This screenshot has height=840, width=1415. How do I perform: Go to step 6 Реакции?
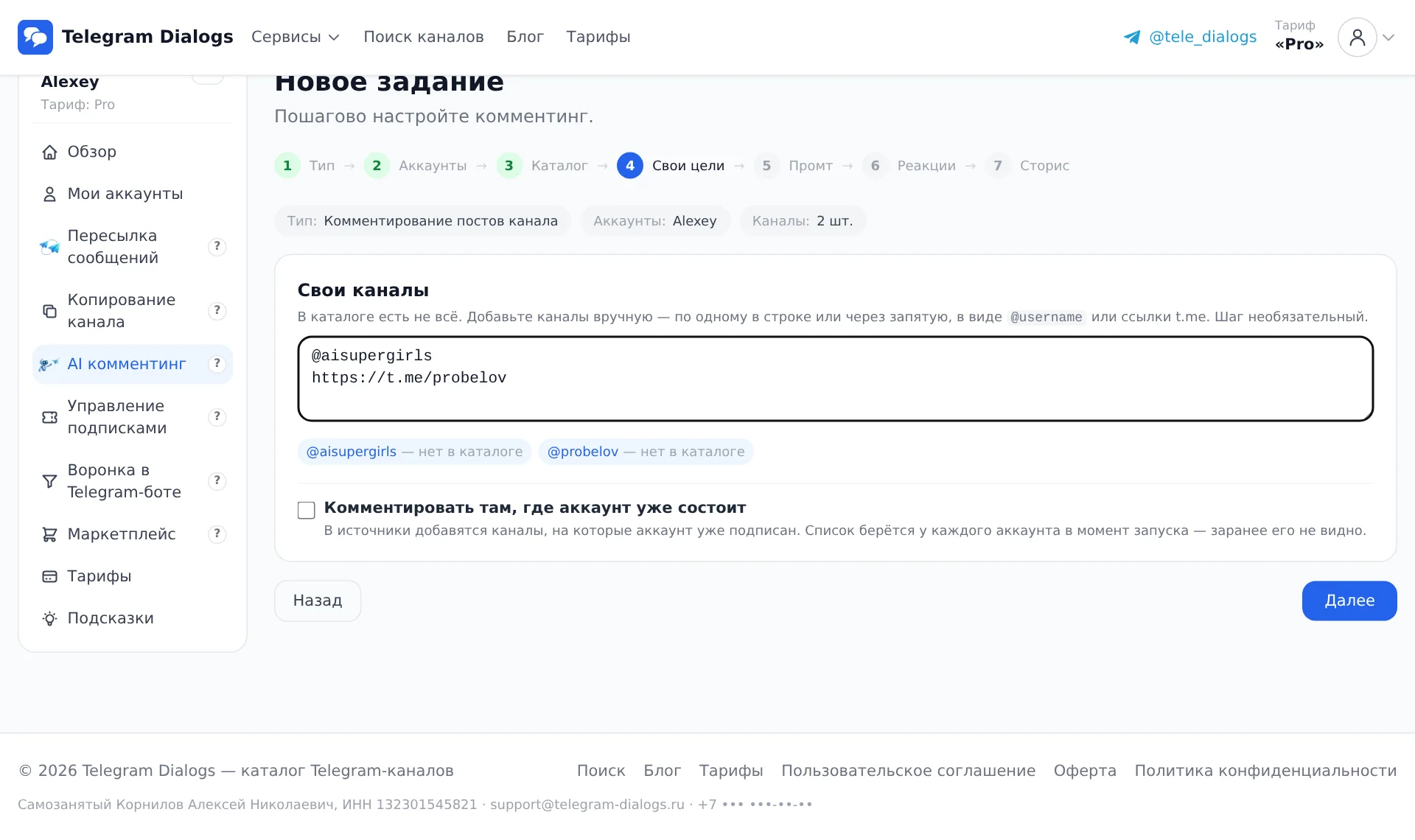pyautogui.click(x=909, y=166)
